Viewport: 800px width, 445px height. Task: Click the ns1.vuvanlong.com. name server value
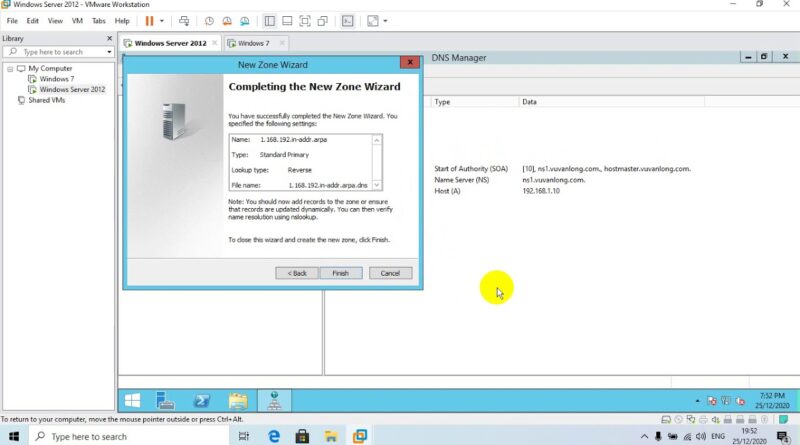(554, 180)
